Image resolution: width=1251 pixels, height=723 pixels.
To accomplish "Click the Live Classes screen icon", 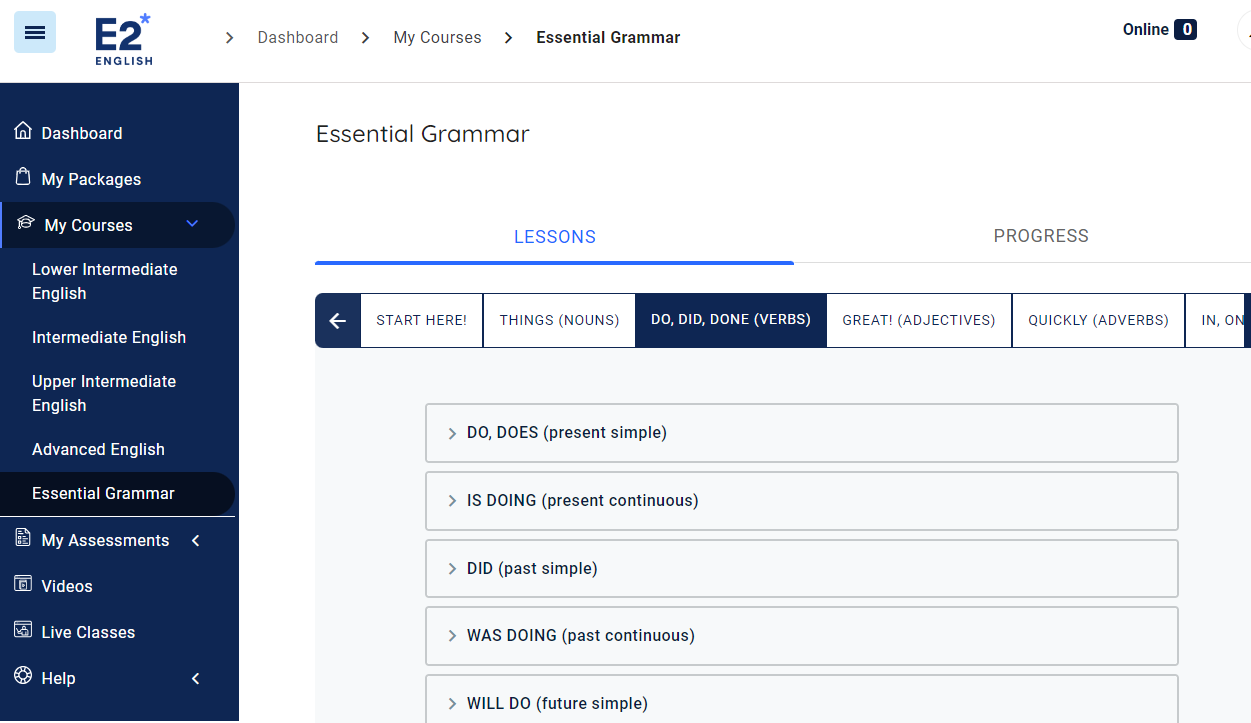I will pos(21,631).
